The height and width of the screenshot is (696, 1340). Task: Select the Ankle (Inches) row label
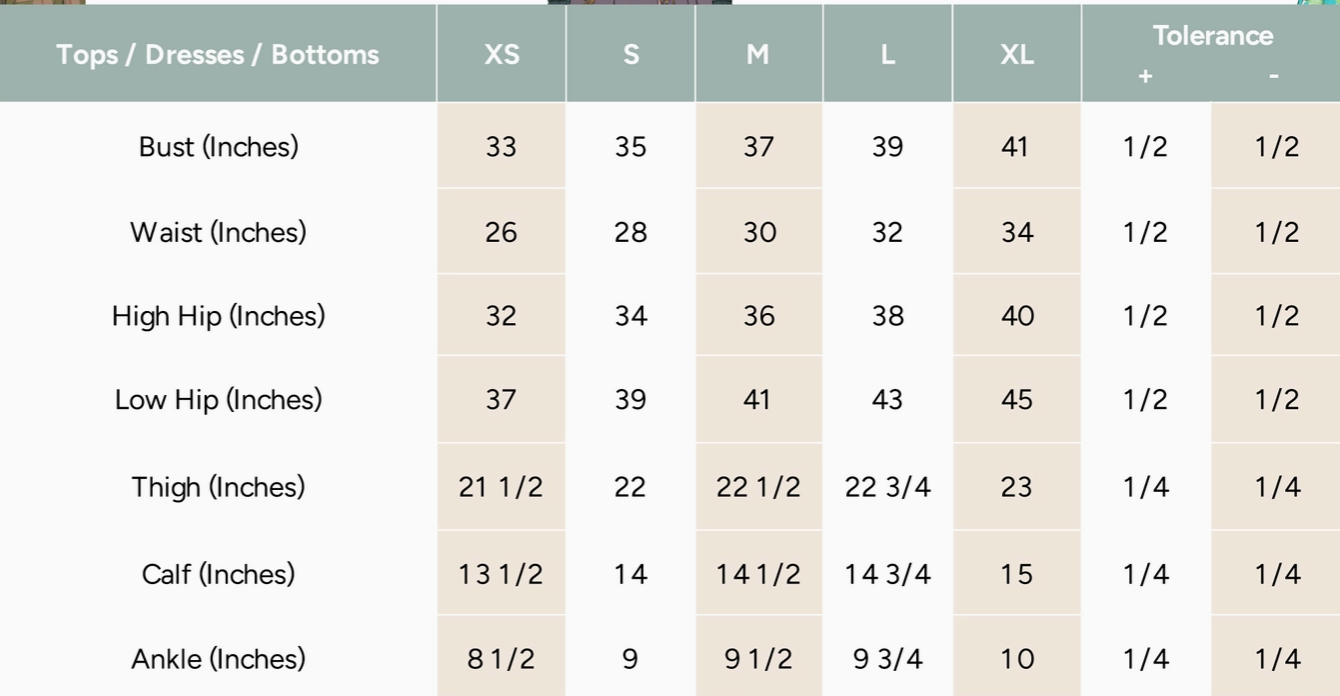click(x=218, y=659)
